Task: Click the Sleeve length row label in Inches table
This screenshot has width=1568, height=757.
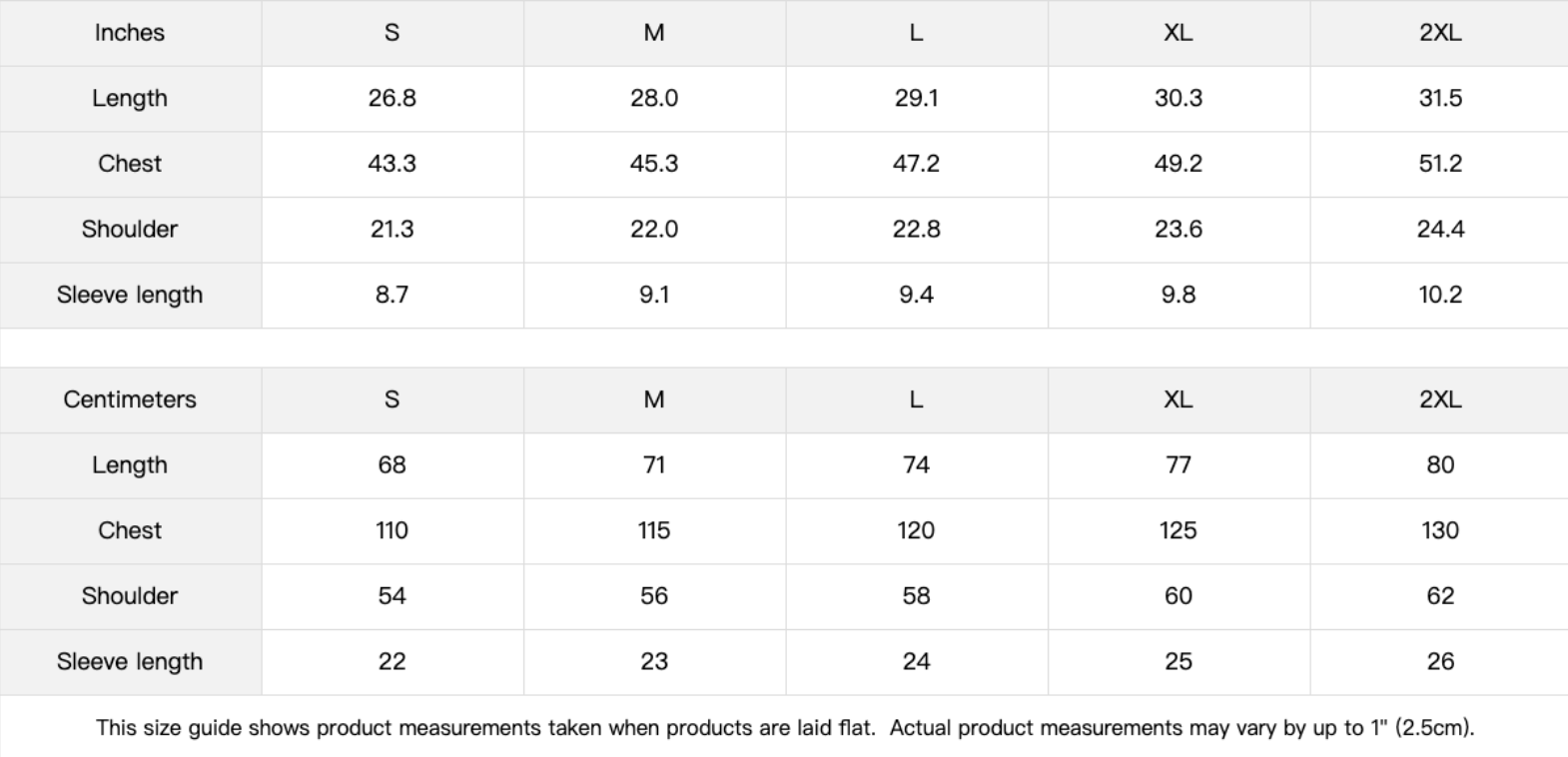Action: click(x=130, y=295)
